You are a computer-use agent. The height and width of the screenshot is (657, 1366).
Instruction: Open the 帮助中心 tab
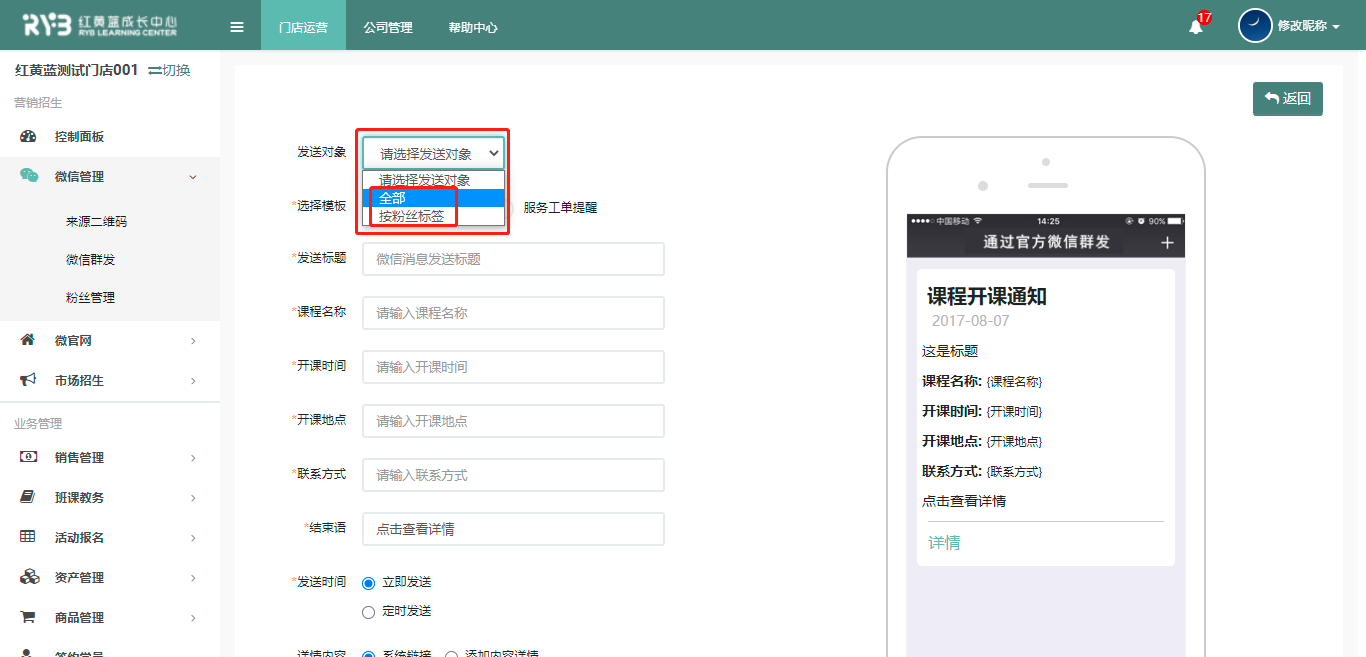(473, 27)
